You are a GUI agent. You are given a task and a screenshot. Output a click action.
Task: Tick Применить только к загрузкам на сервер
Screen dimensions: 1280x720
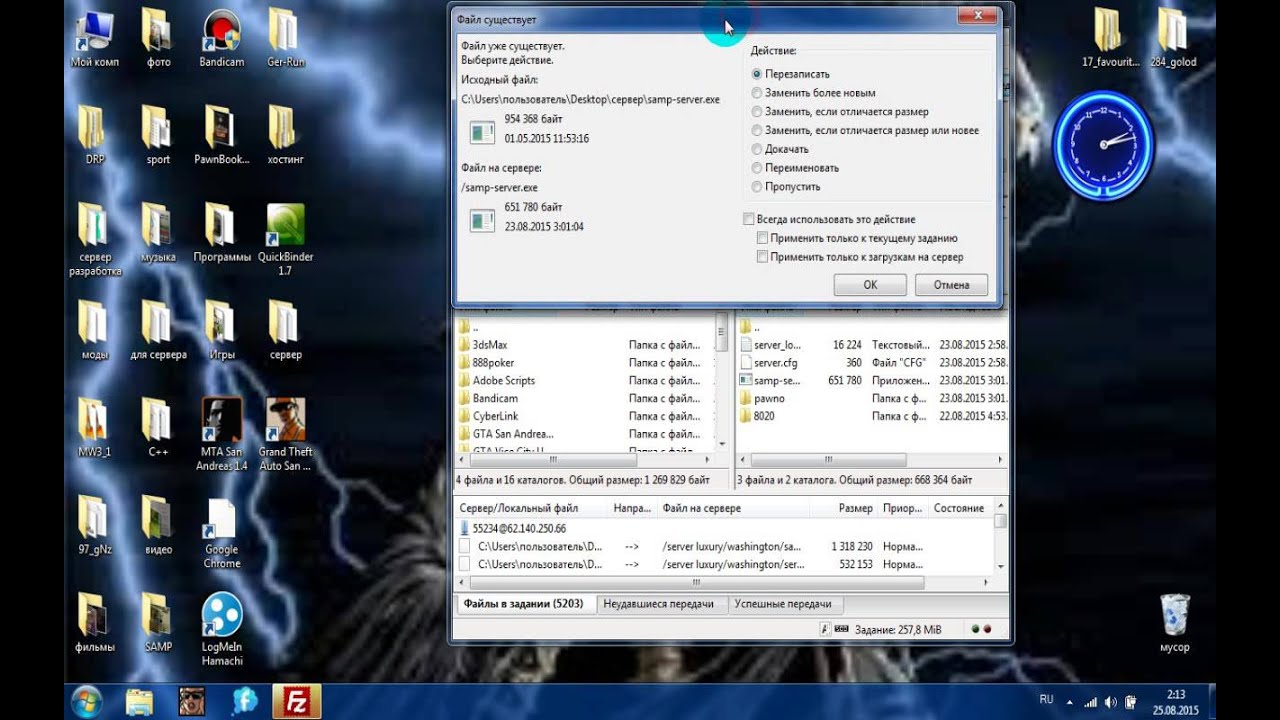click(860, 257)
